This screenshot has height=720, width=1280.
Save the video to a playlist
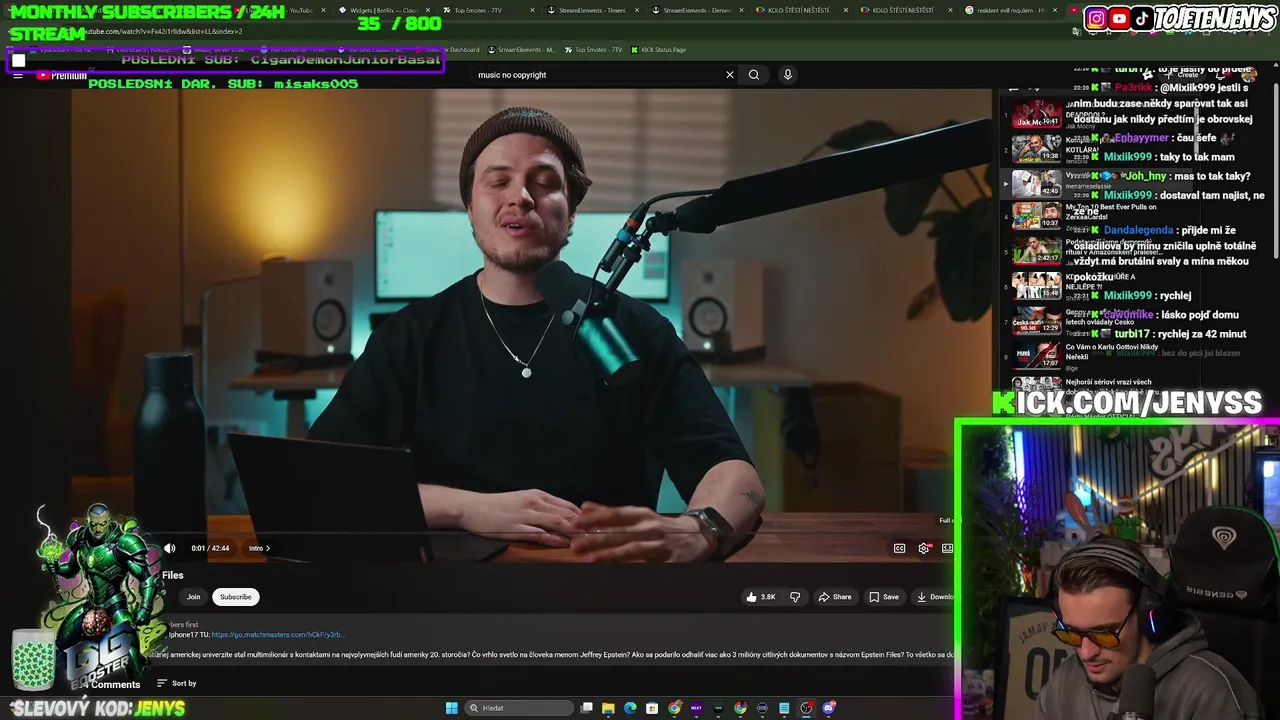click(x=884, y=597)
